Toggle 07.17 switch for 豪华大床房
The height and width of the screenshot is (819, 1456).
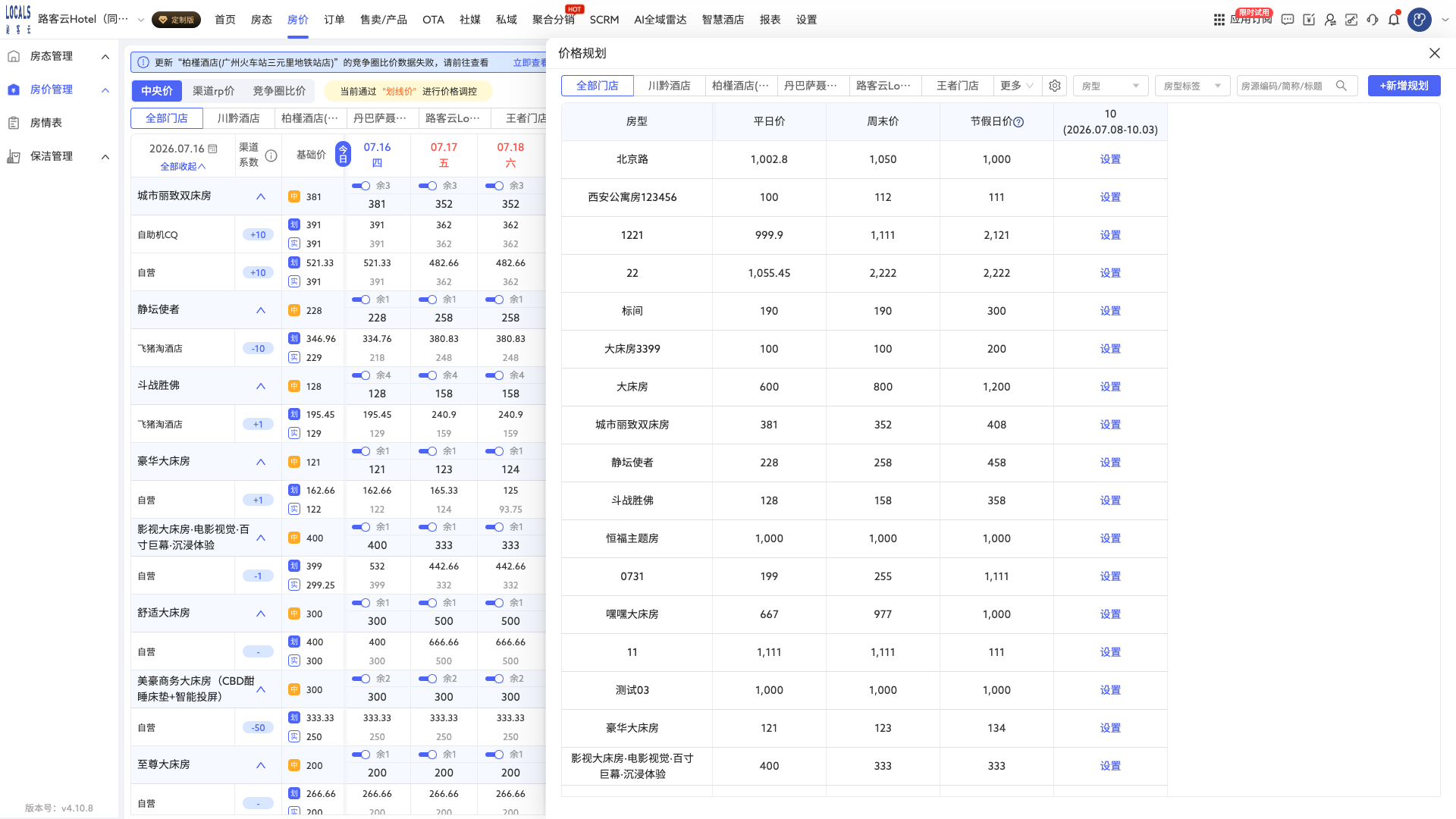428,451
